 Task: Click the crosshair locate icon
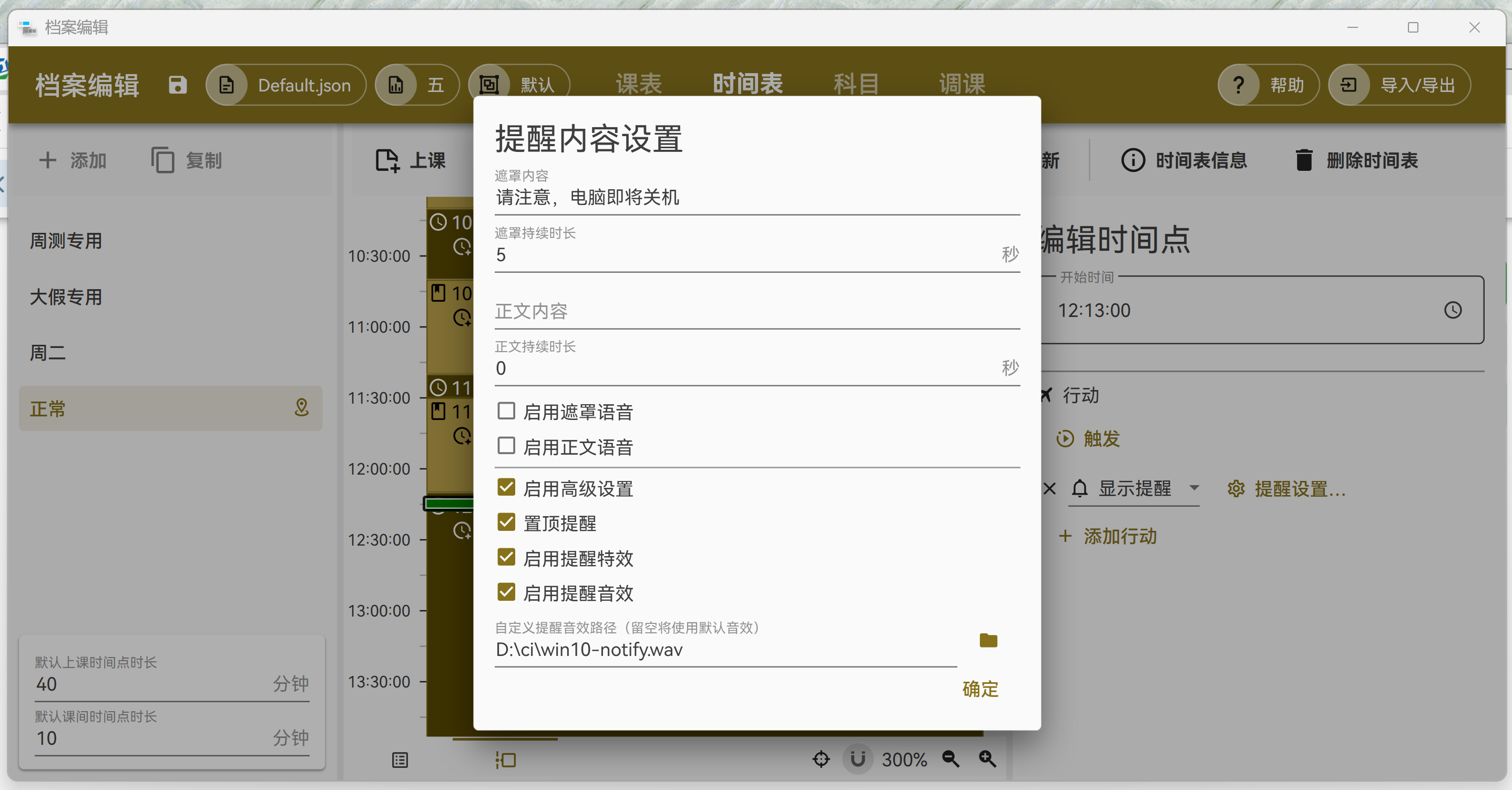pyautogui.click(x=821, y=759)
